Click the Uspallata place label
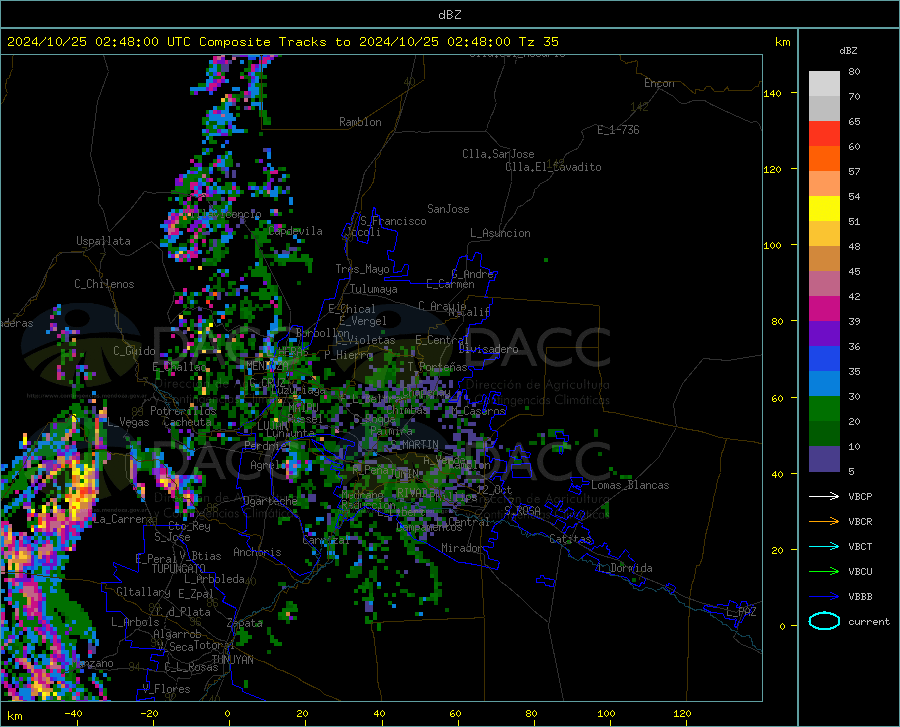Screen dimensions: 900x727 (x=103, y=242)
